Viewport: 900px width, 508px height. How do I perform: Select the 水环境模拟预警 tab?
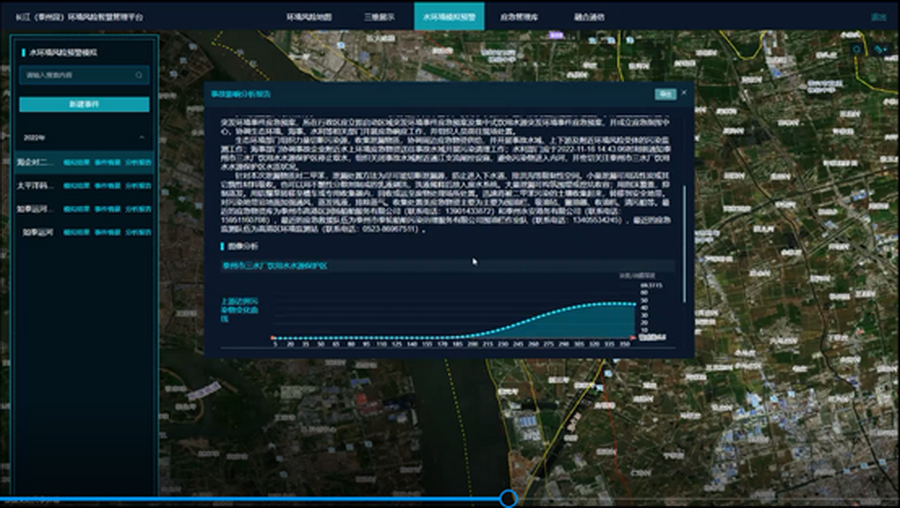pos(447,17)
